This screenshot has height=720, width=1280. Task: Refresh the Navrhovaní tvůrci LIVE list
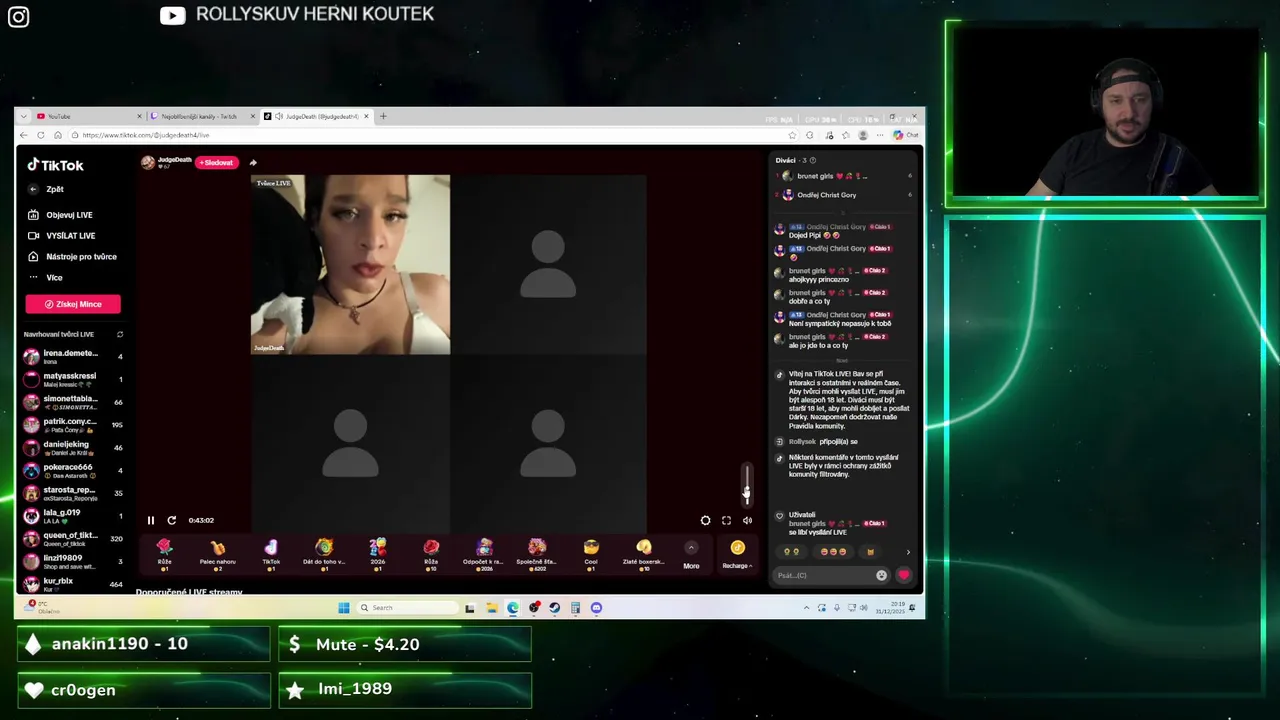pyautogui.click(x=120, y=334)
